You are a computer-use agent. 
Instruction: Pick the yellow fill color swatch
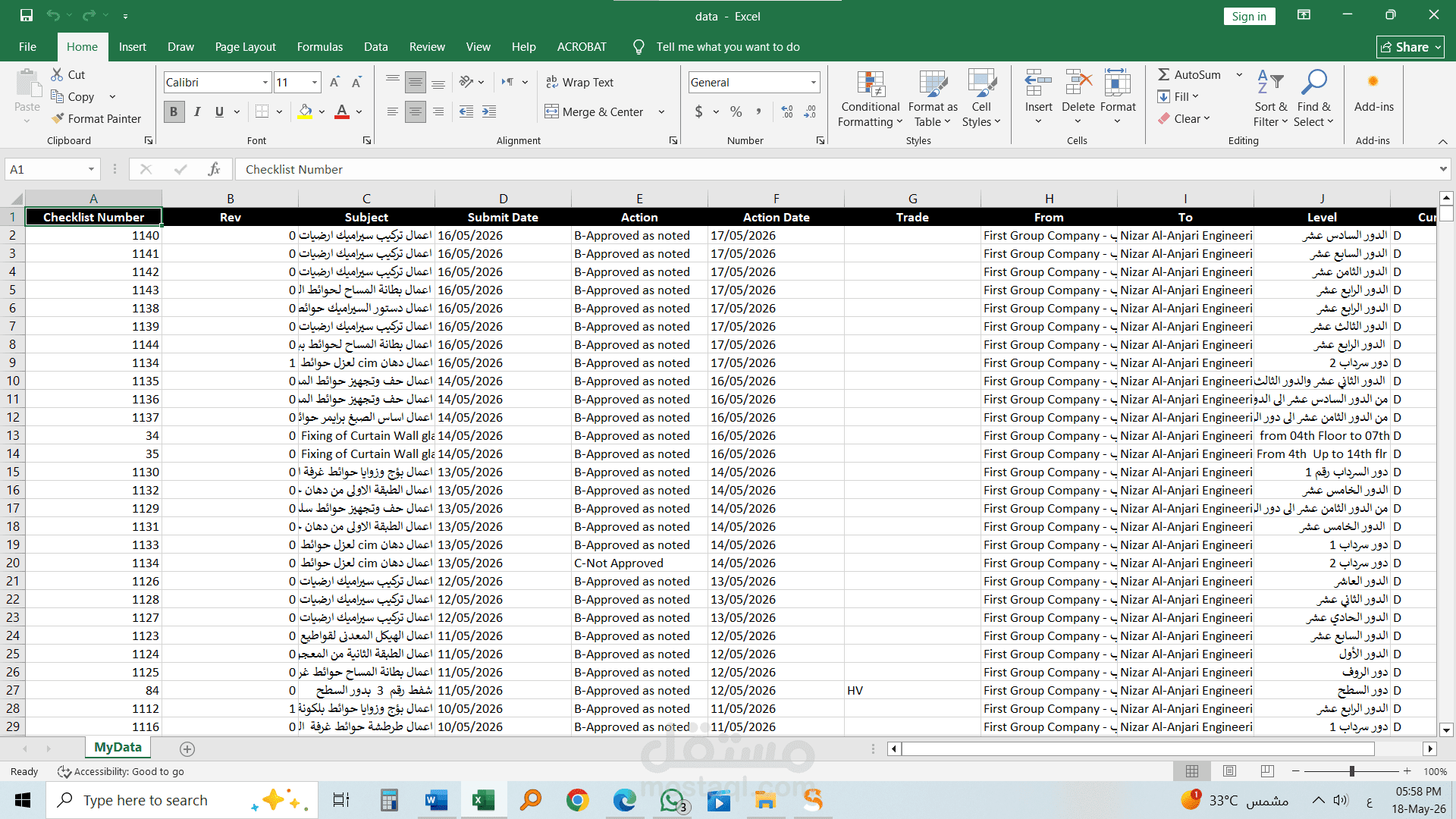tap(306, 111)
